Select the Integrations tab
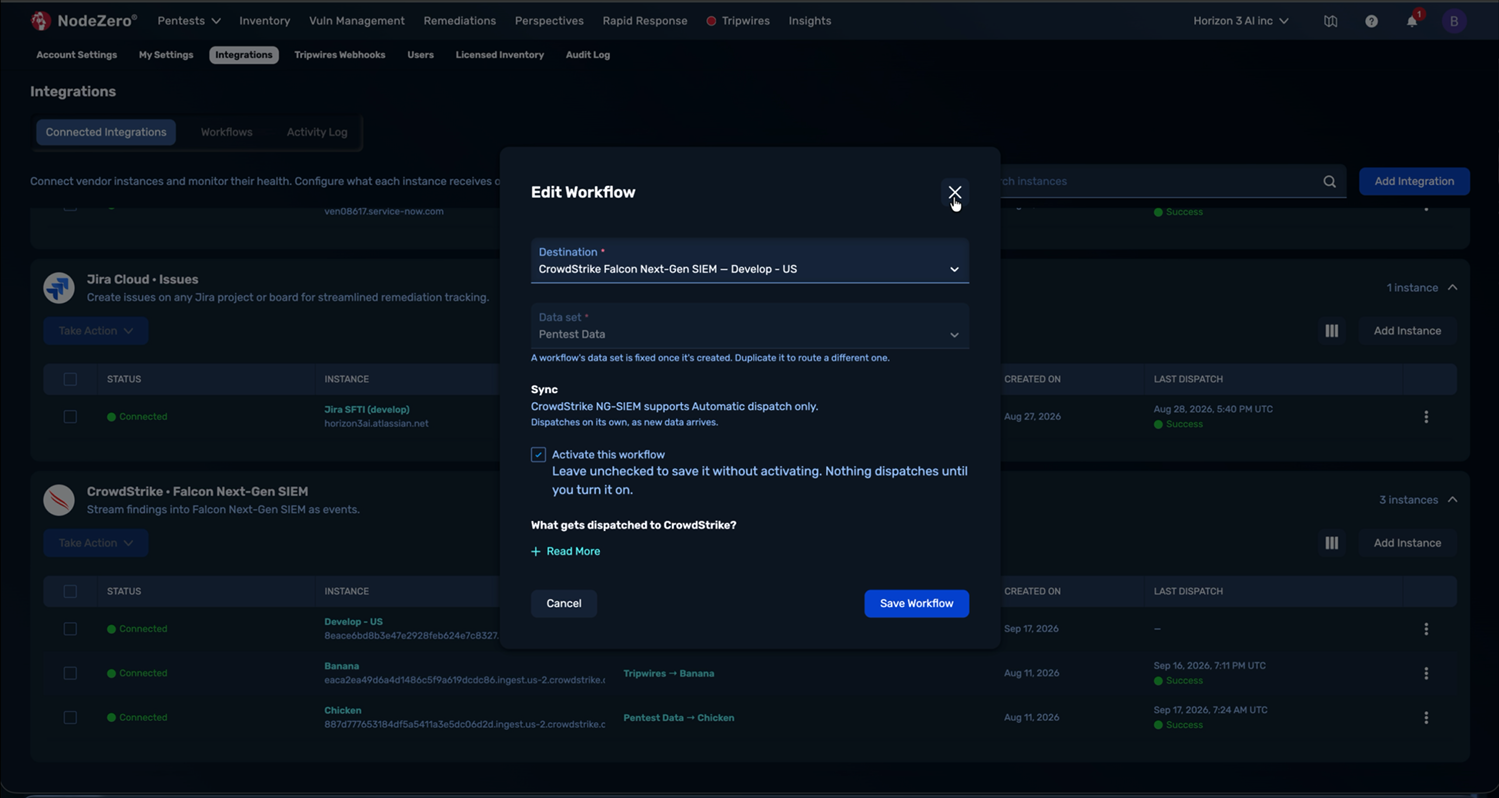 pyautogui.click(x=244, y=55)
